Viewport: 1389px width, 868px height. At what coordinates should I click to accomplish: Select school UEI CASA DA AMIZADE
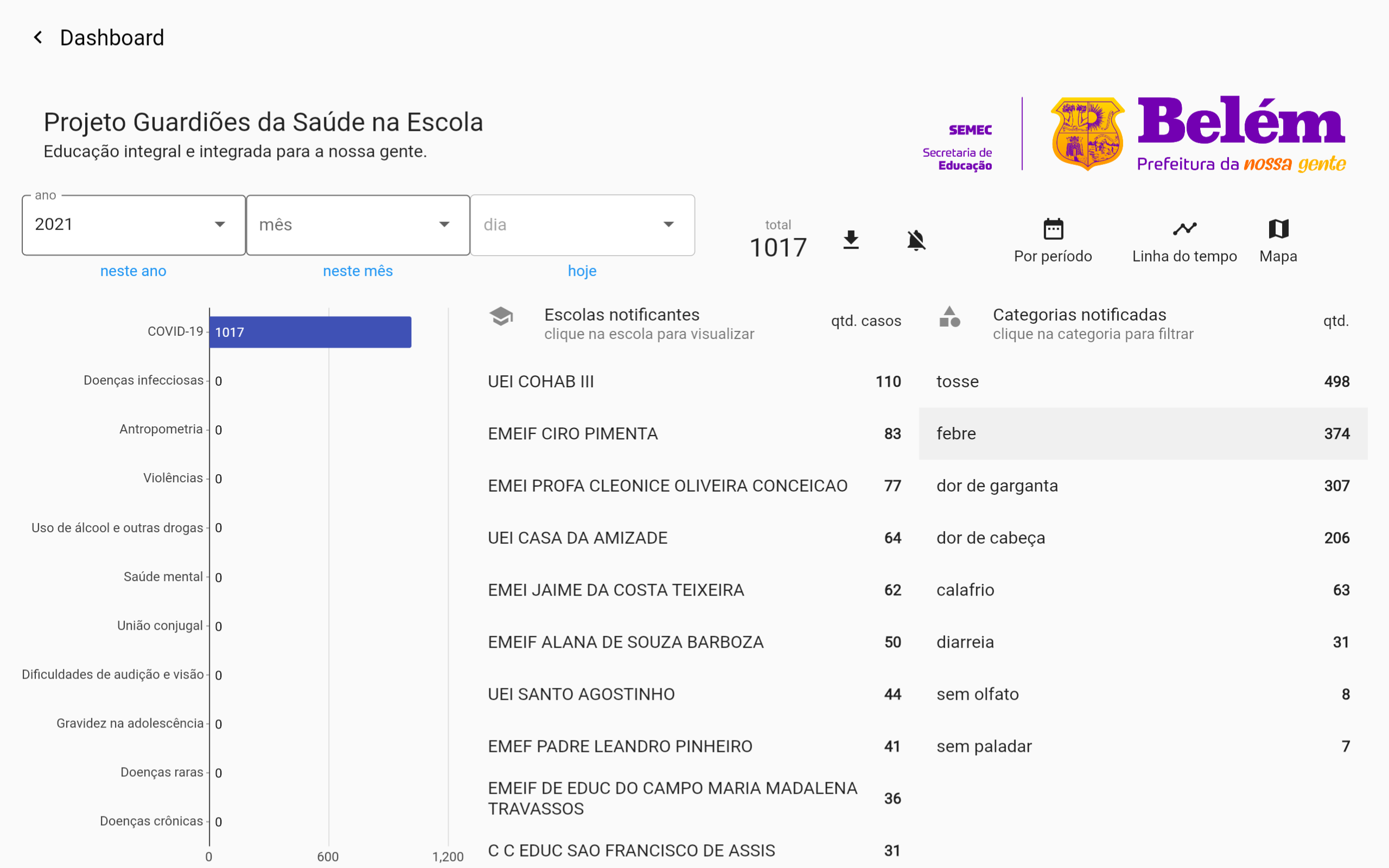pyautogui.click(x=694, y=538)
